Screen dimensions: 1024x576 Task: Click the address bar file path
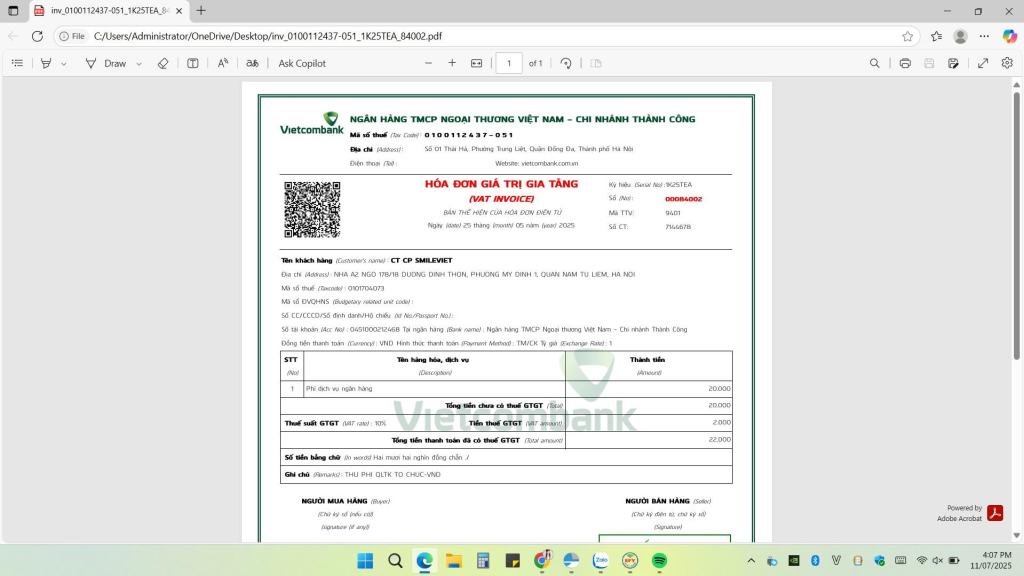[x=268, y=36]
